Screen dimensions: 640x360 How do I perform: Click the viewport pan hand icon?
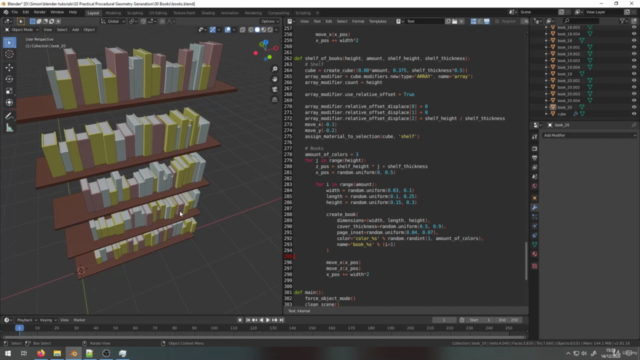point(275,79)
